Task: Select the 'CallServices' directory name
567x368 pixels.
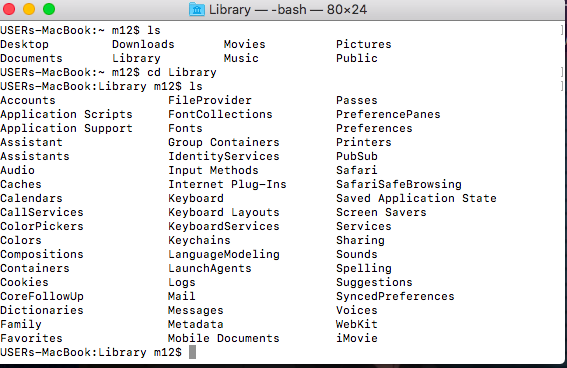Action: [x=42, y=212]
